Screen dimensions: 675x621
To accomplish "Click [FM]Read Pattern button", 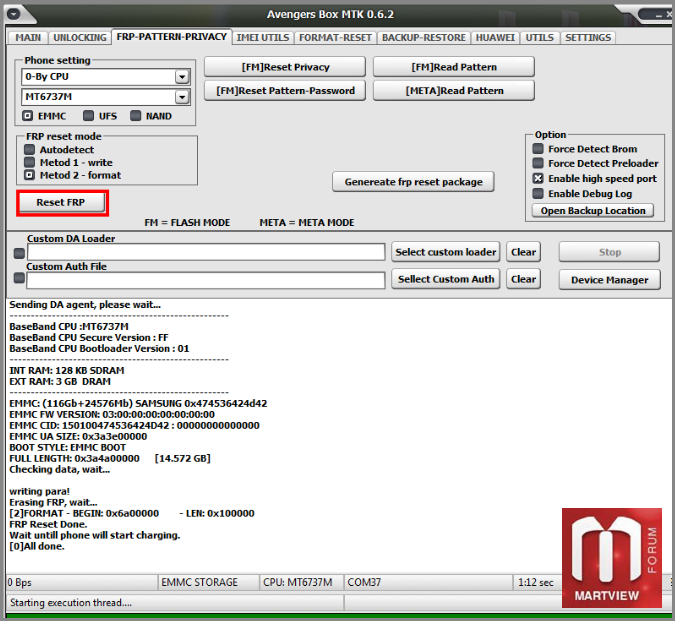I will point(454,67).
